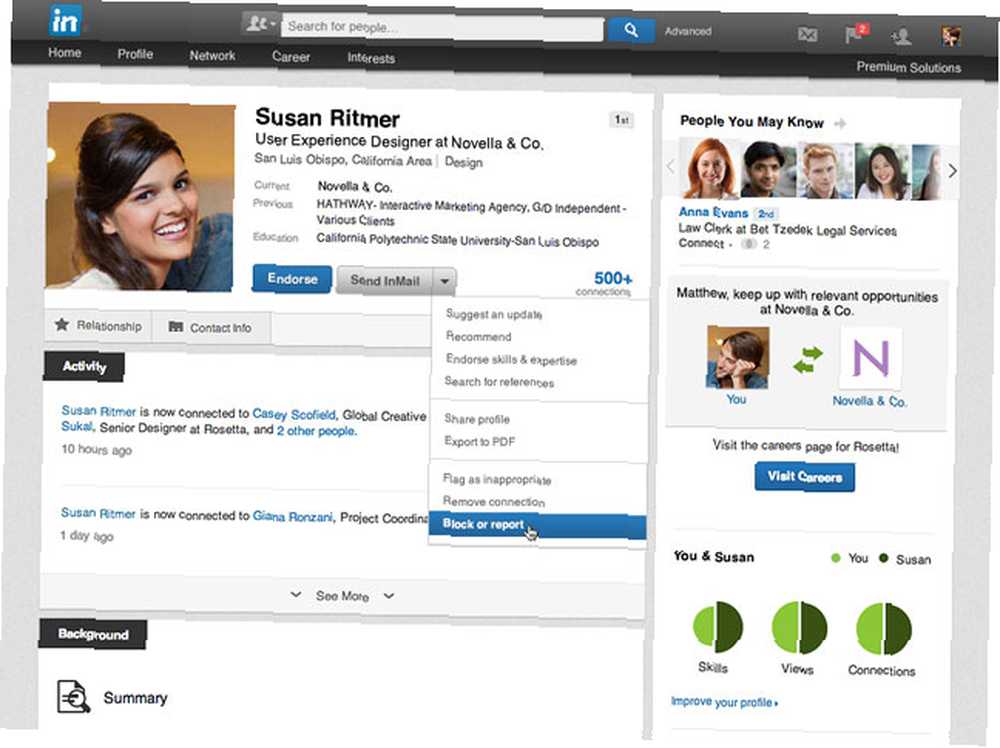Select Share profile
The height and width of the screenshot is (748, 1000).
477,419
